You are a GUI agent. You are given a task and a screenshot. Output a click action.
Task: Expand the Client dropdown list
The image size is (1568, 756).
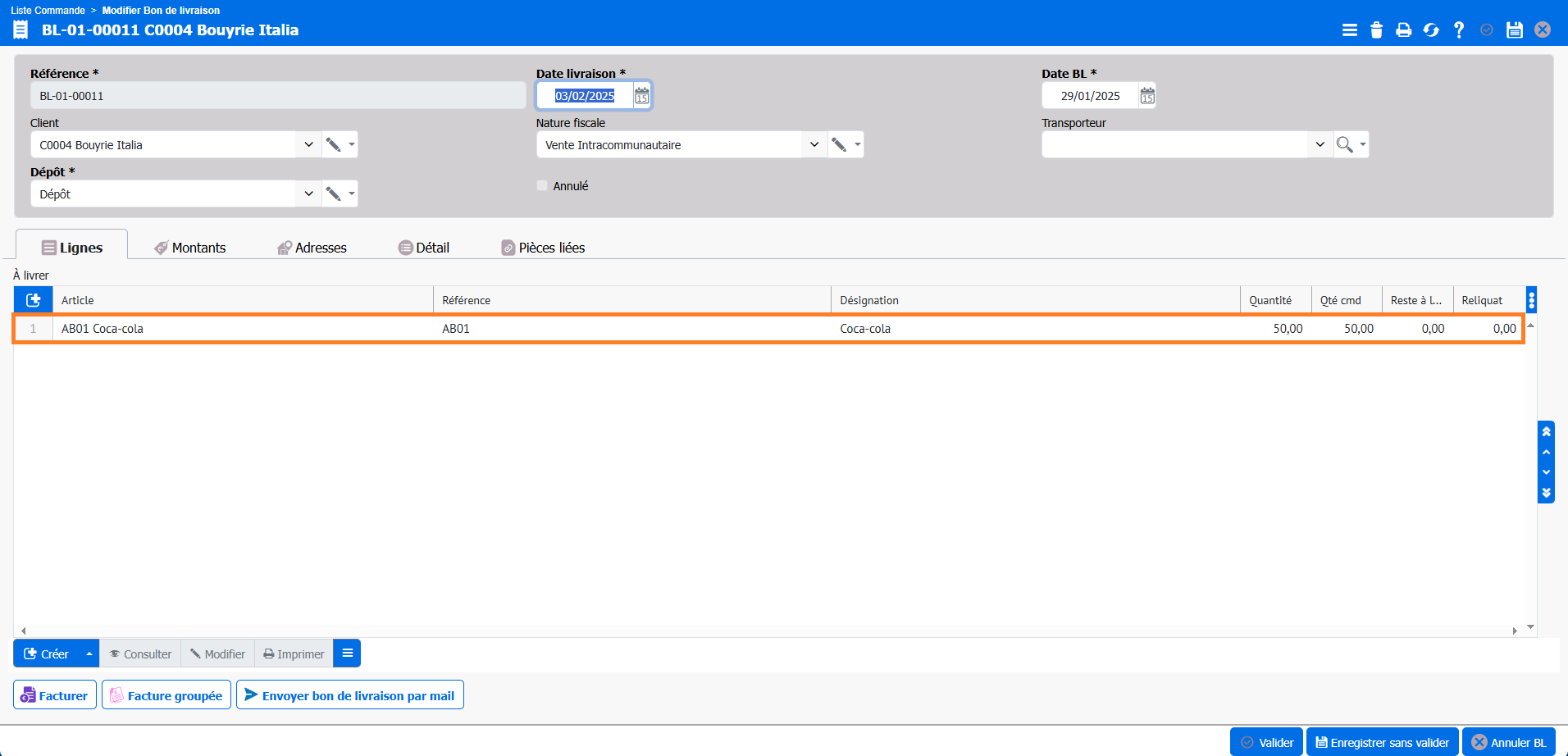(x=308, y=145)
